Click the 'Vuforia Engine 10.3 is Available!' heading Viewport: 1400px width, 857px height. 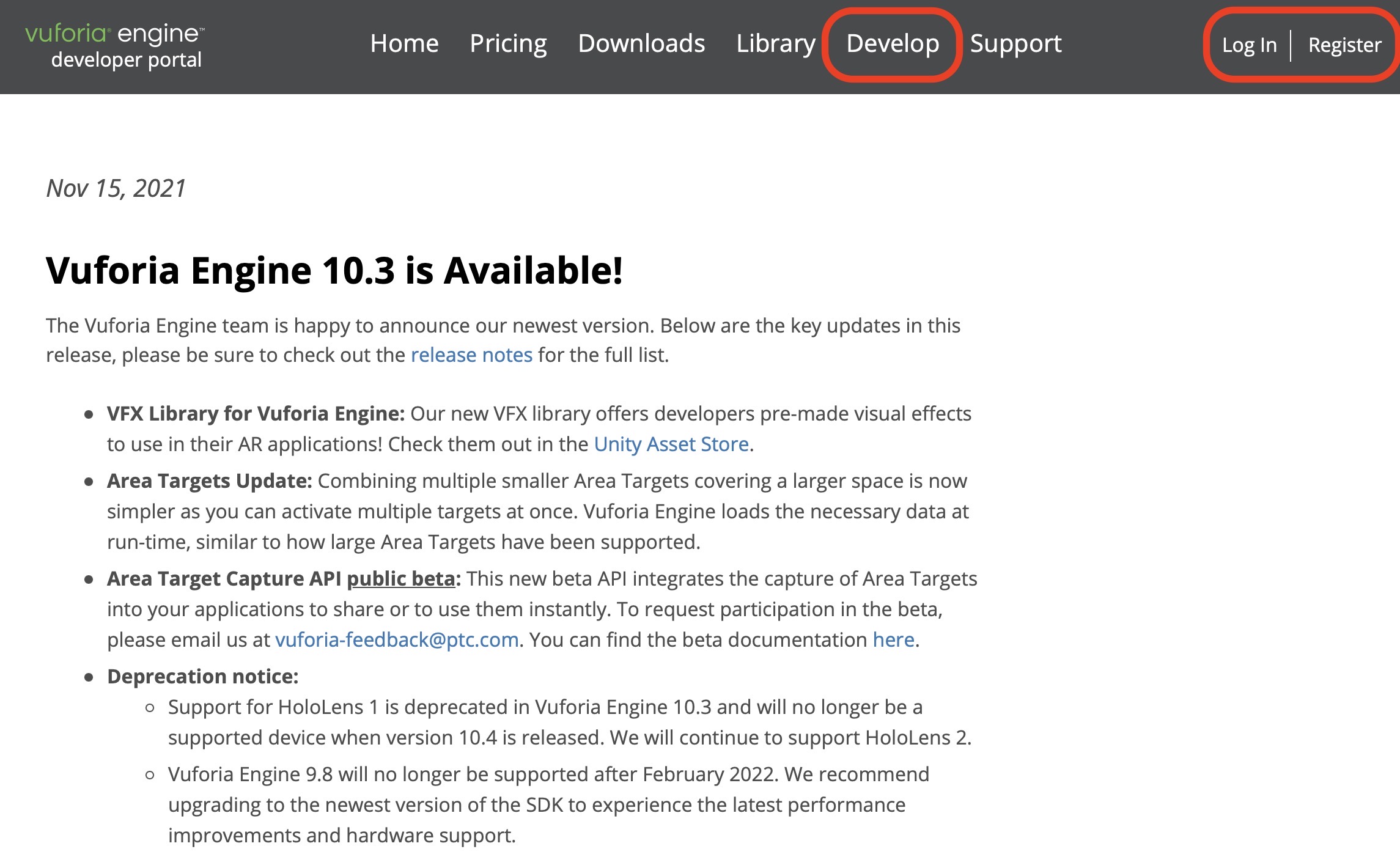click(x=334, y=270)
